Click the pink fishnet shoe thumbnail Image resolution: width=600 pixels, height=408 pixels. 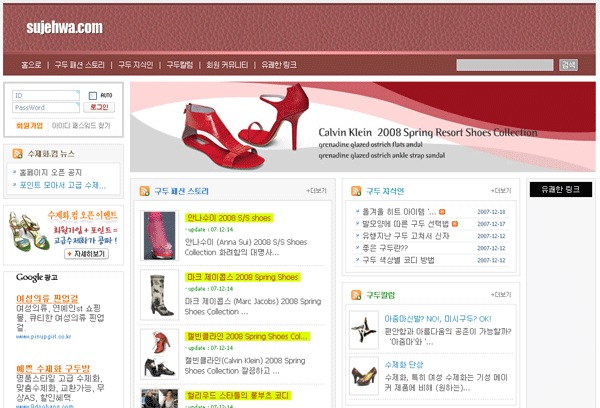pyautogui.click(x=160, y=236)
